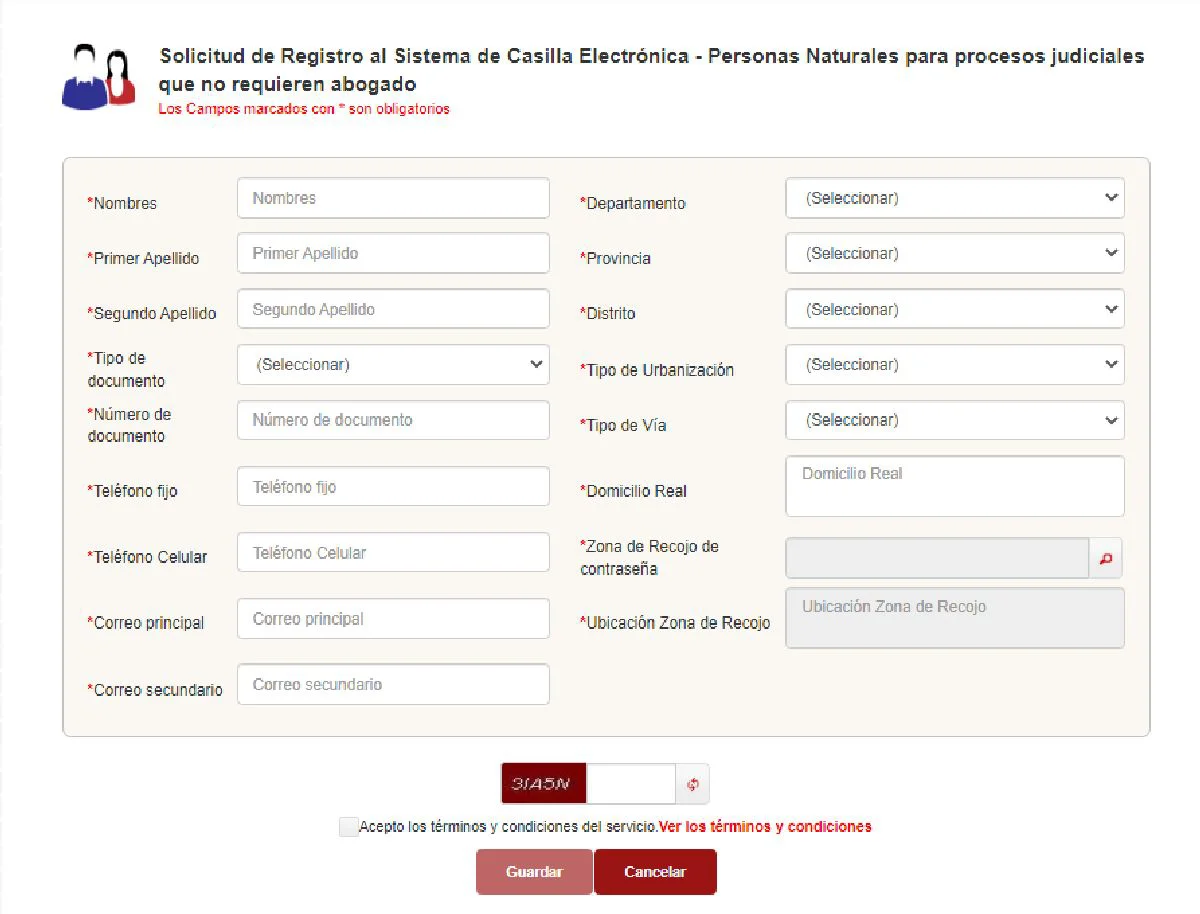Click the search icon beside Zona de Recojo
Image resolution: width=1200 pixels, height=914 pixels.
(x=1105, y=559)
